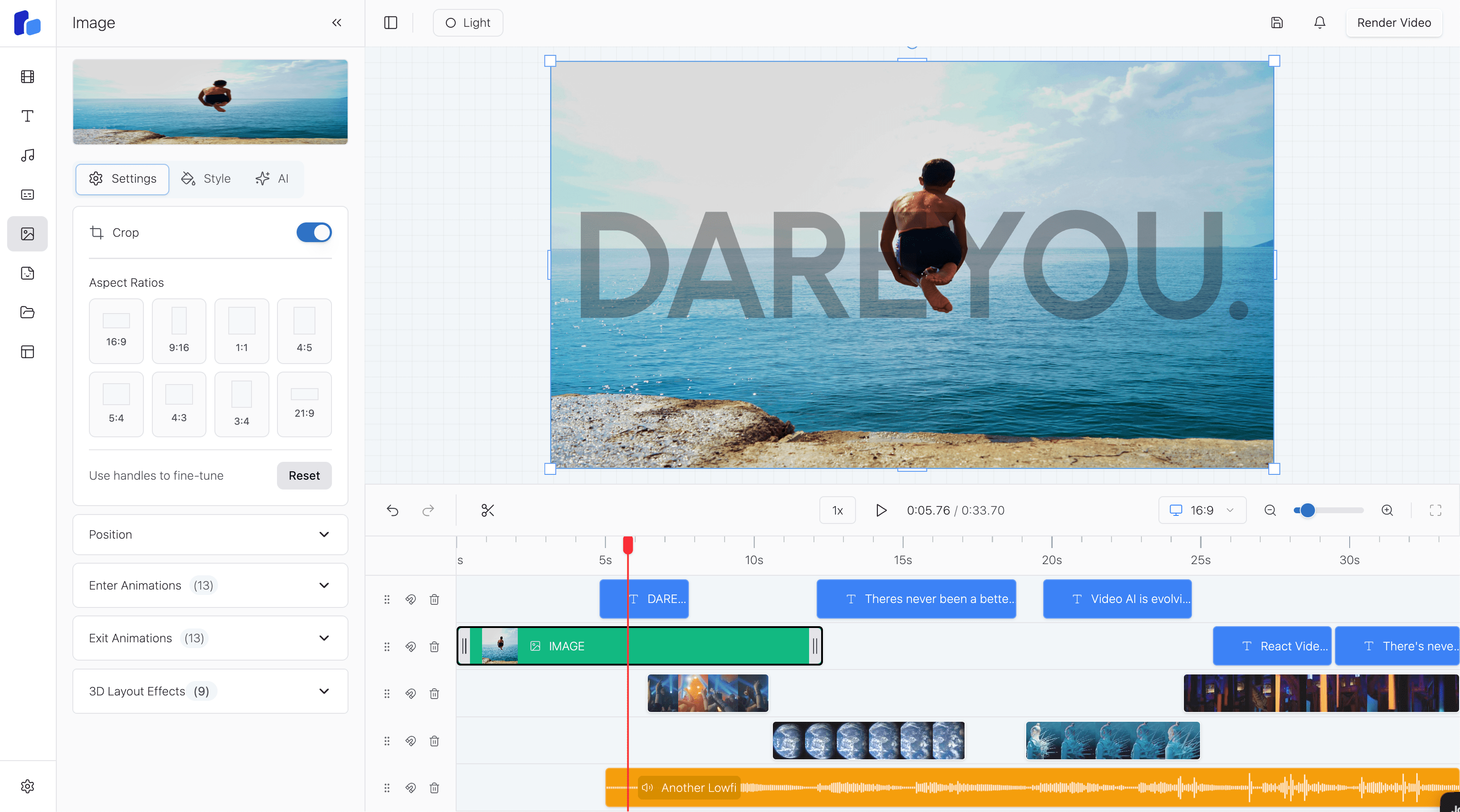Collapse the Image panel with double chevron

point(337,23)
